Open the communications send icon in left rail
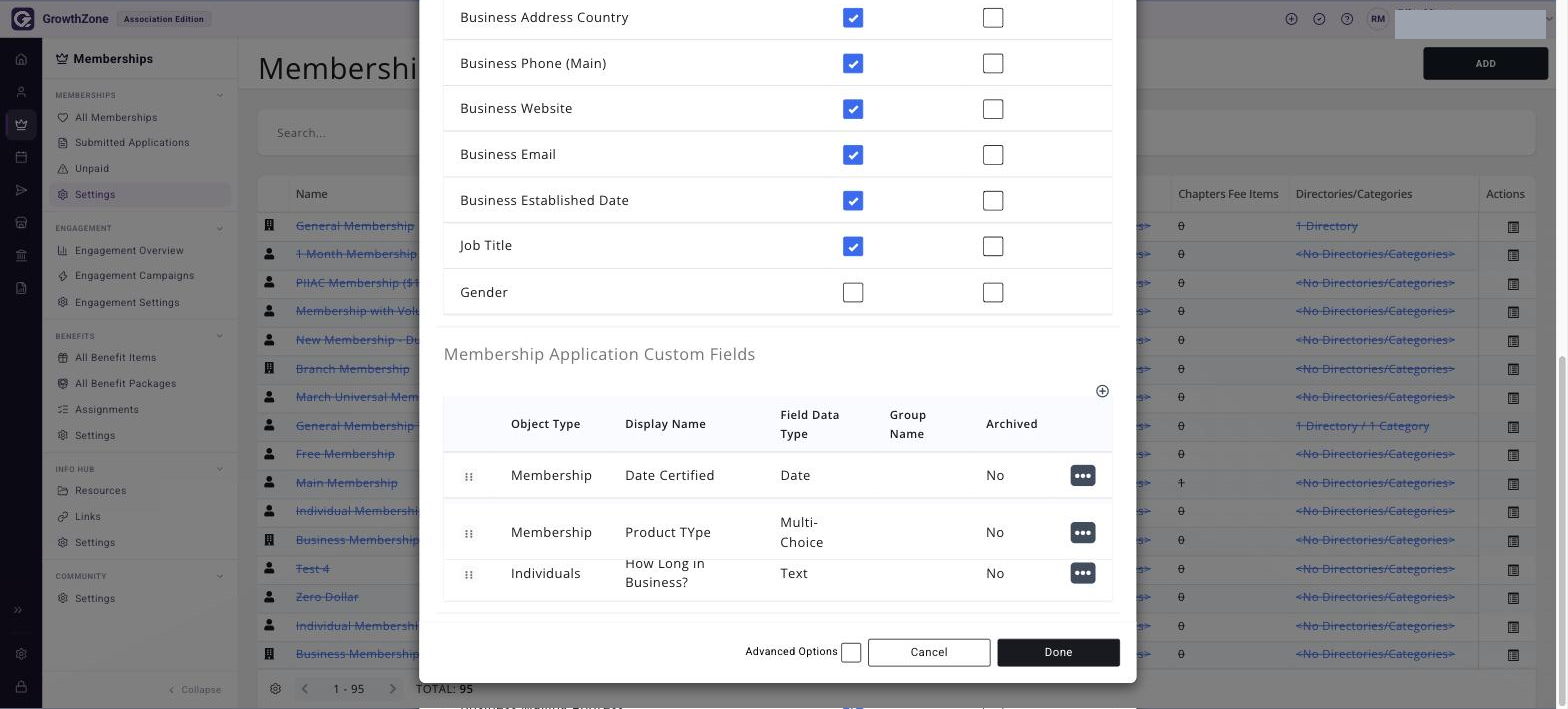 click(21, 190)
